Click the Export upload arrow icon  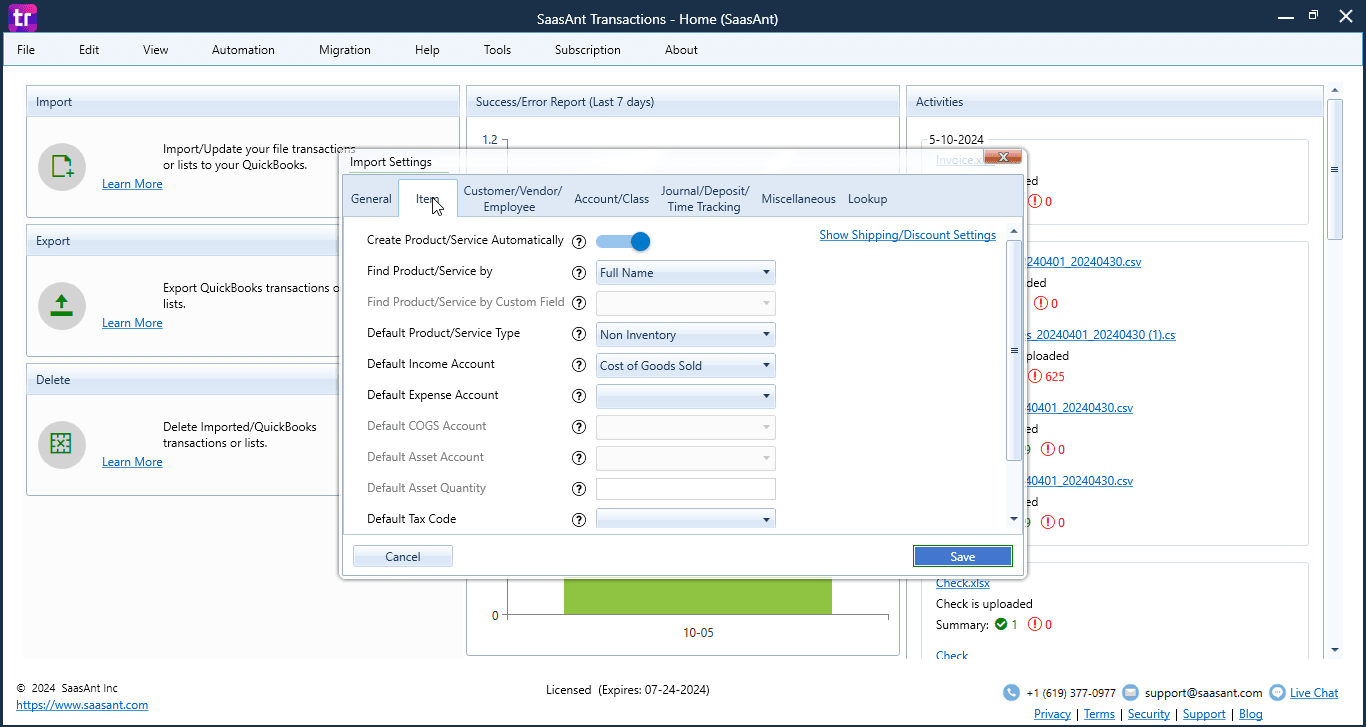point(62,306)
